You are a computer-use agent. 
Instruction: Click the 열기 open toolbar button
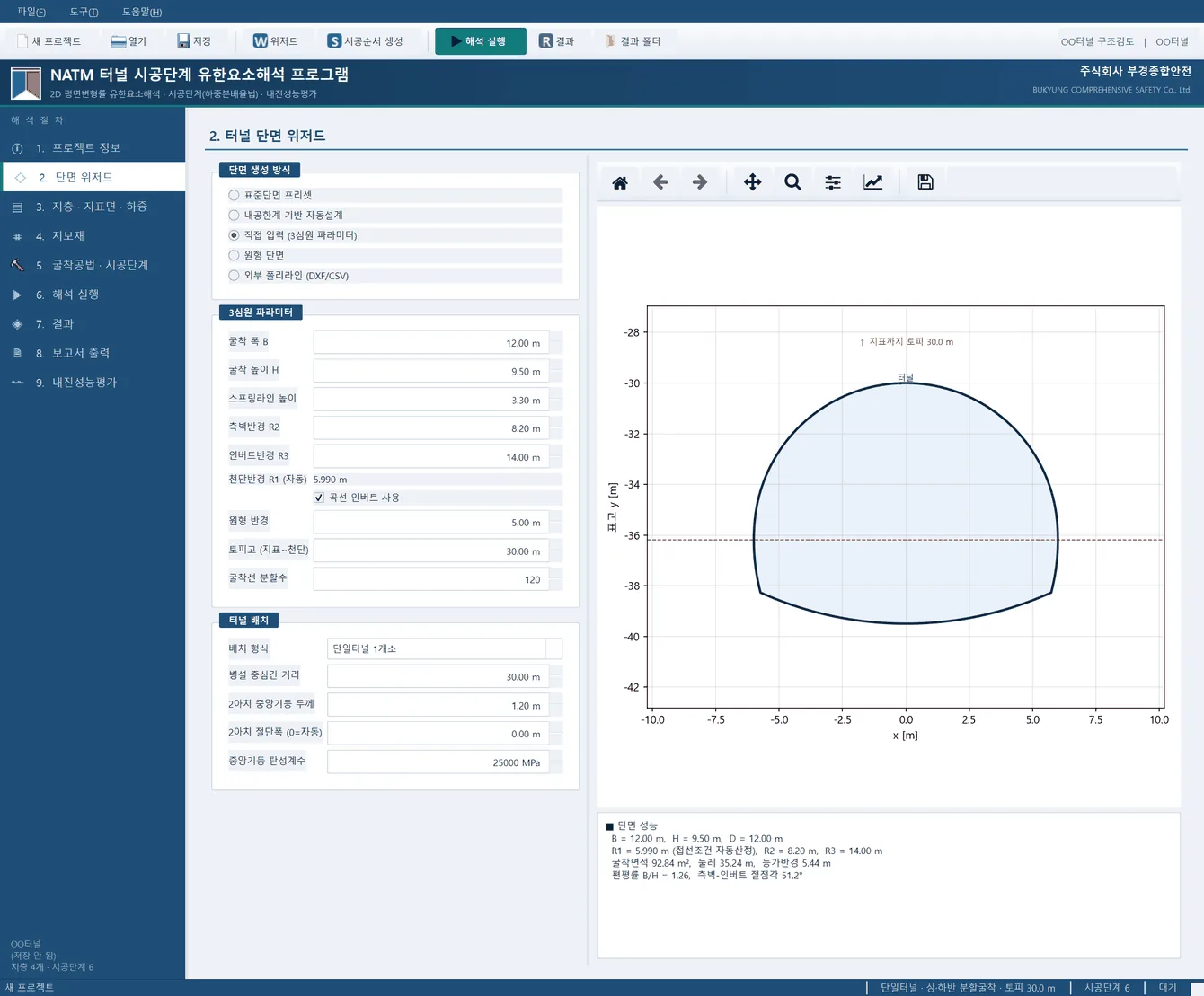(128, 41)
